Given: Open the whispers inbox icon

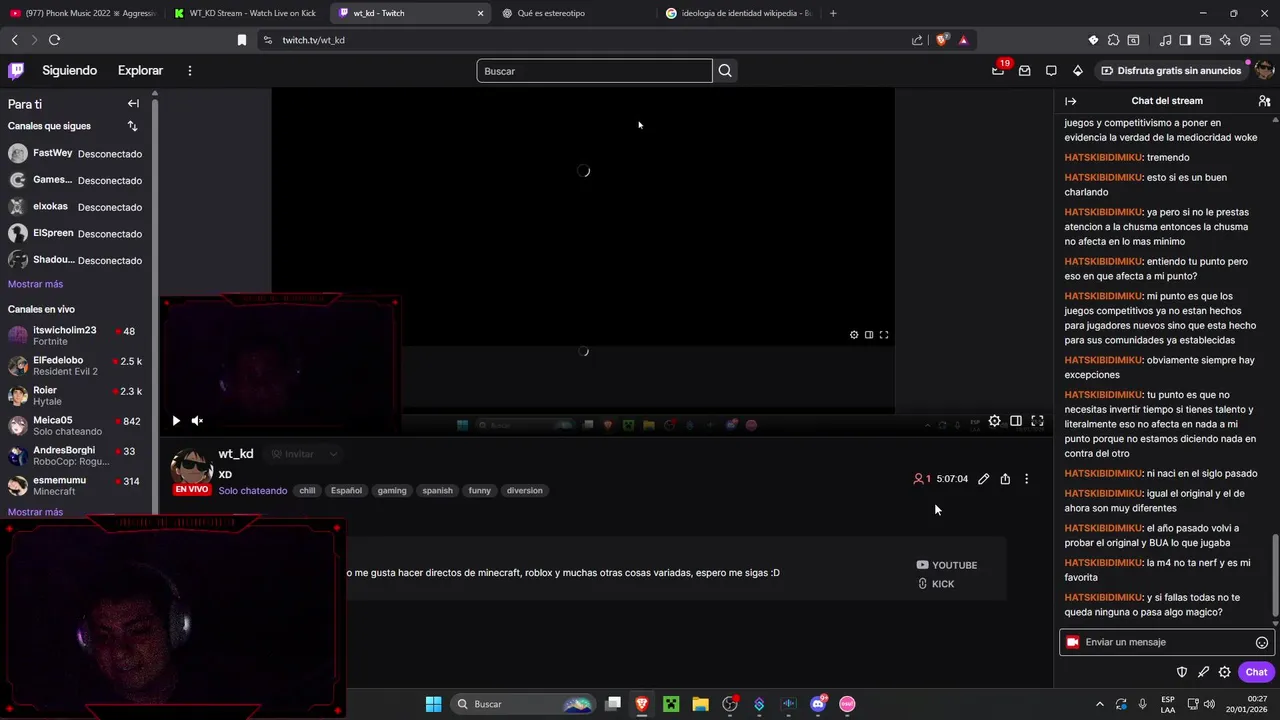Looking at the screenshot, I should click(1024, 71).
